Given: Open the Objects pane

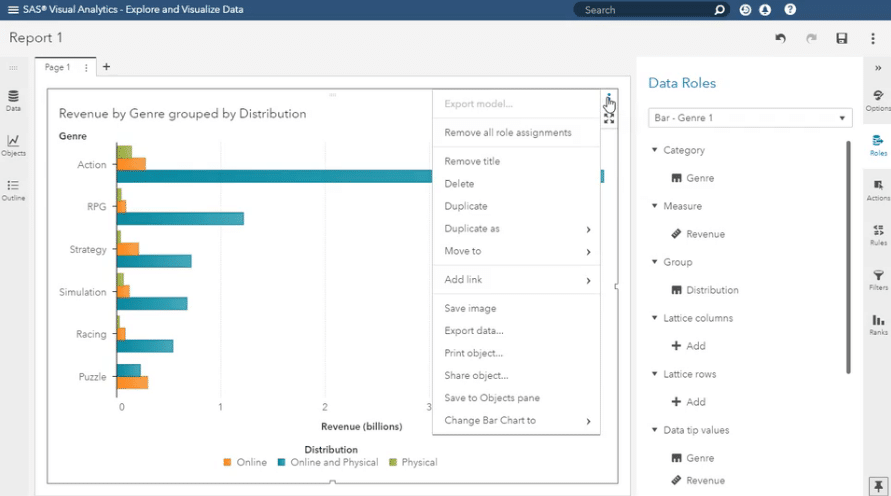Looking at the screenshot, I should click(x=13, y=145).
